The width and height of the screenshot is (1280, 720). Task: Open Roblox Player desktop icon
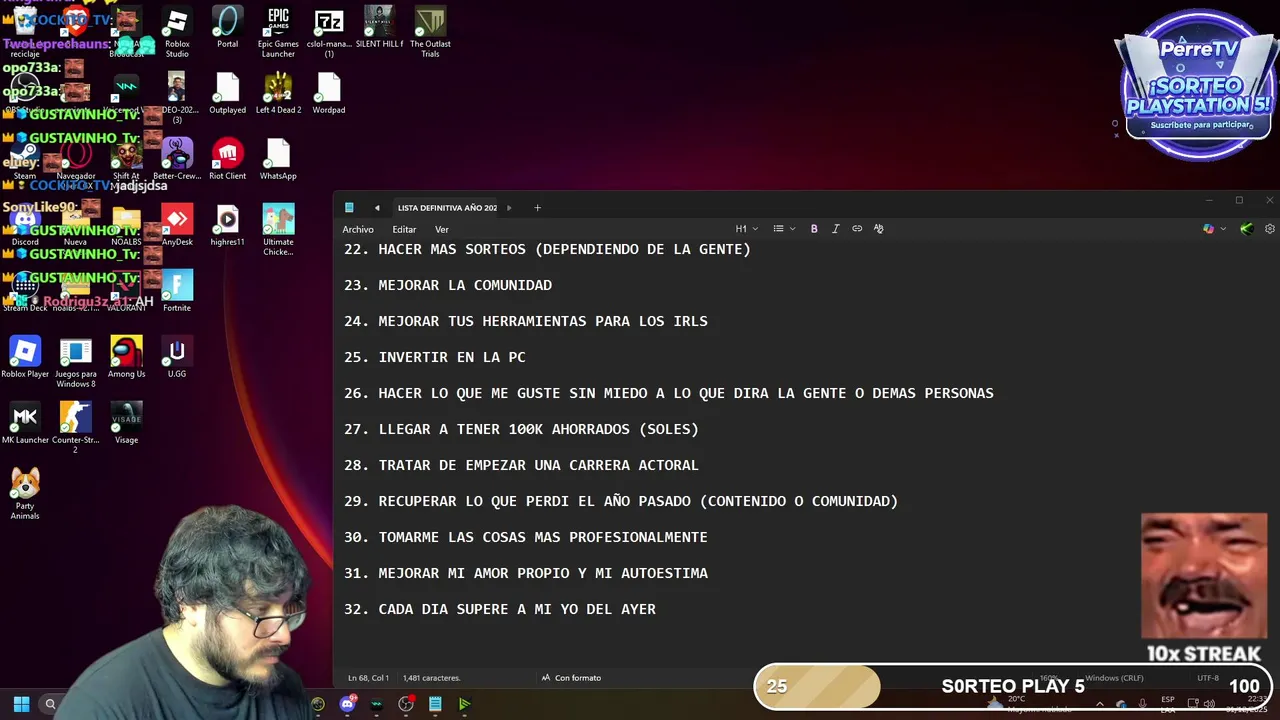point(25,358)
